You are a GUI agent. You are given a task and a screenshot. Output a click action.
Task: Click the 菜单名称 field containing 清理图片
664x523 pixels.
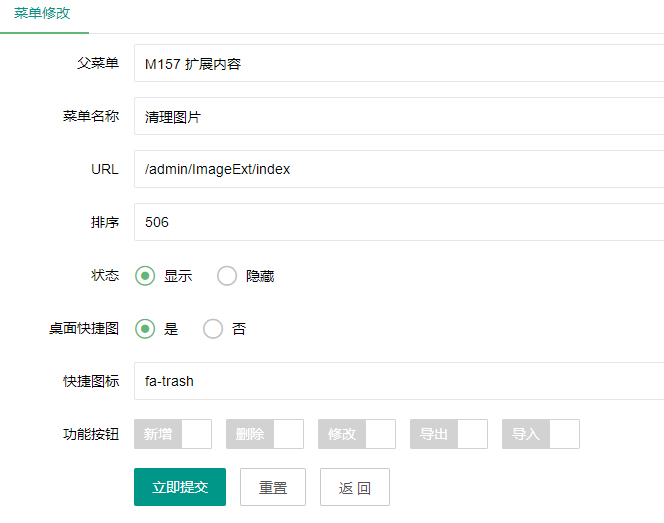click(398, 116)
